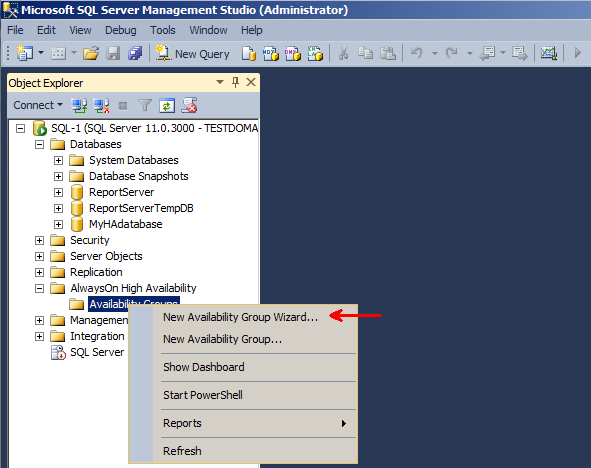
Task: Expand System Databases folder
Action: [58, 161]
